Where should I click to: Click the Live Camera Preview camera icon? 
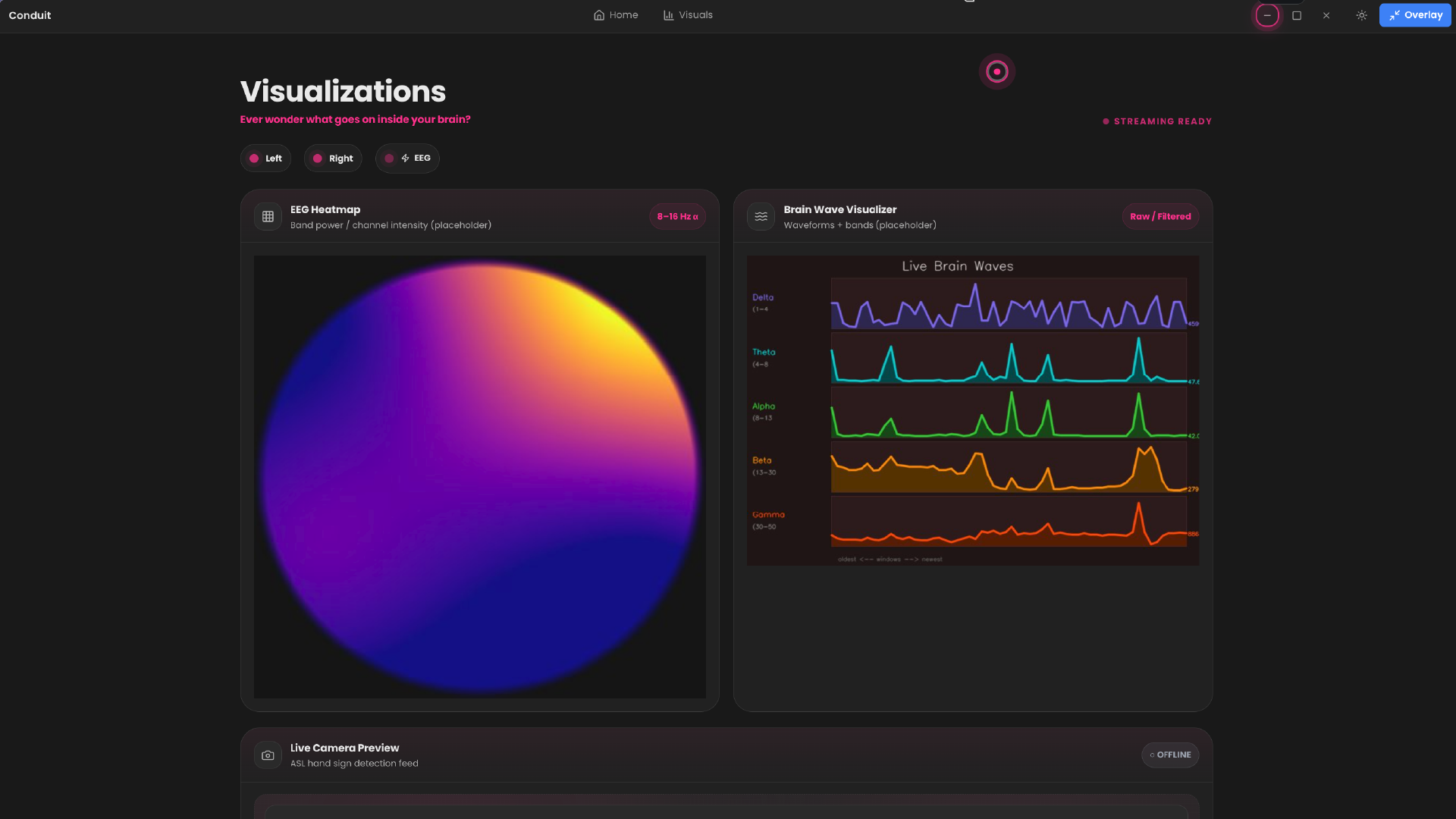268,755
